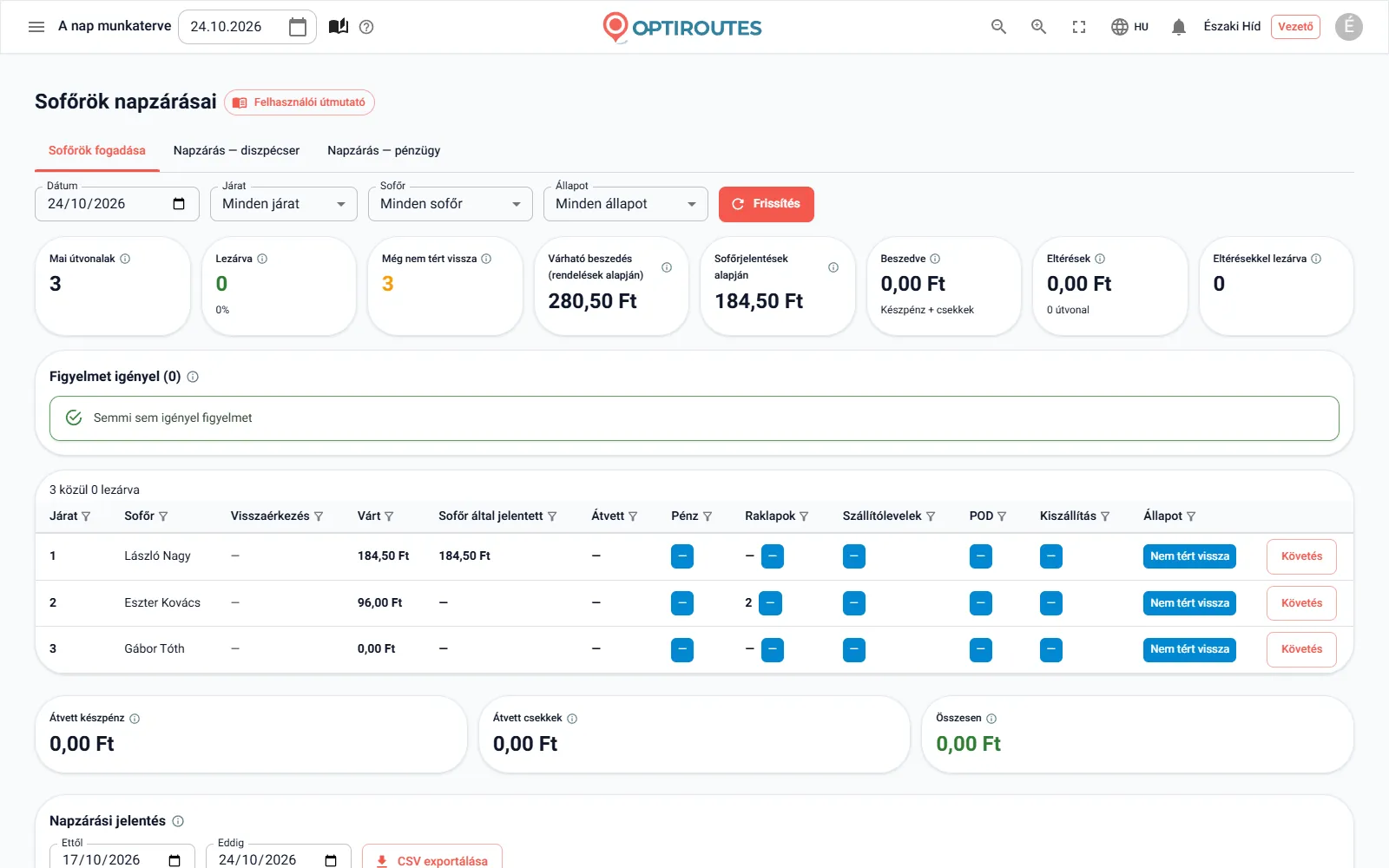Viewport: 1389px width, 868px height.
Task: Click the Eddig date field
Action: (279, 858)
